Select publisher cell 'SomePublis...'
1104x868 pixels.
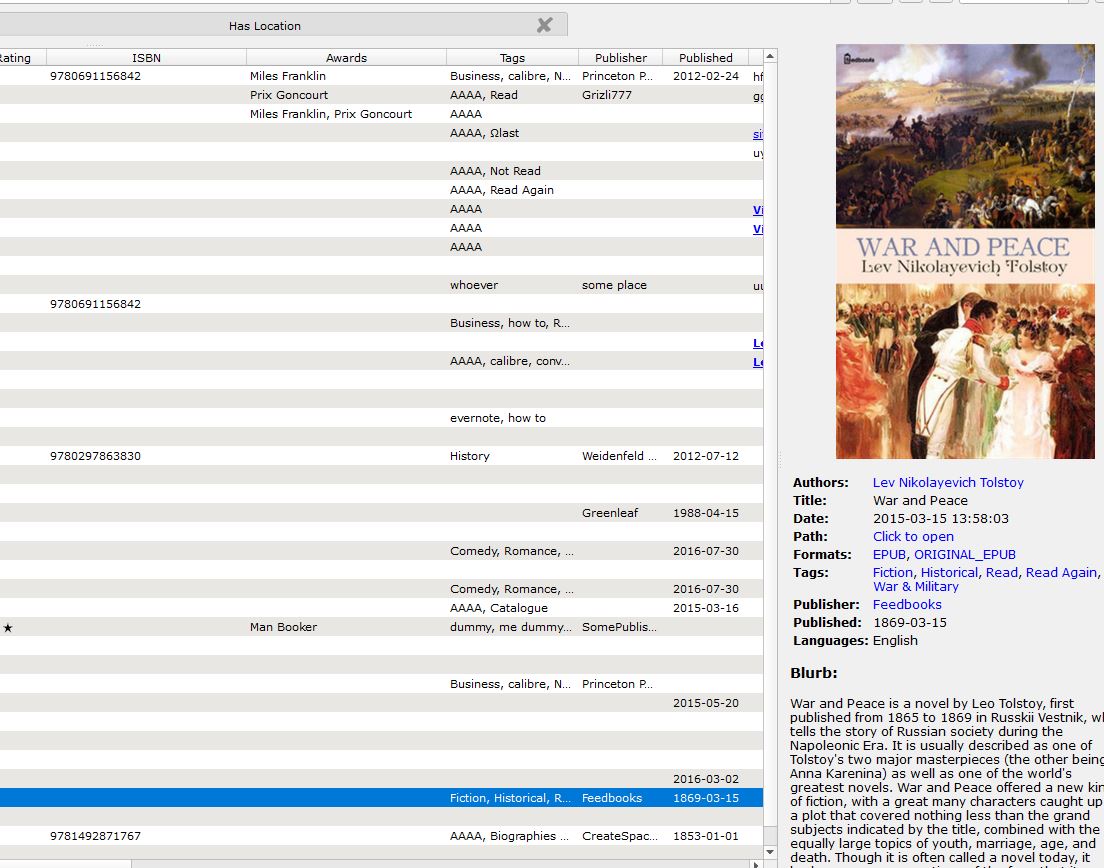[x=620, y=627]
